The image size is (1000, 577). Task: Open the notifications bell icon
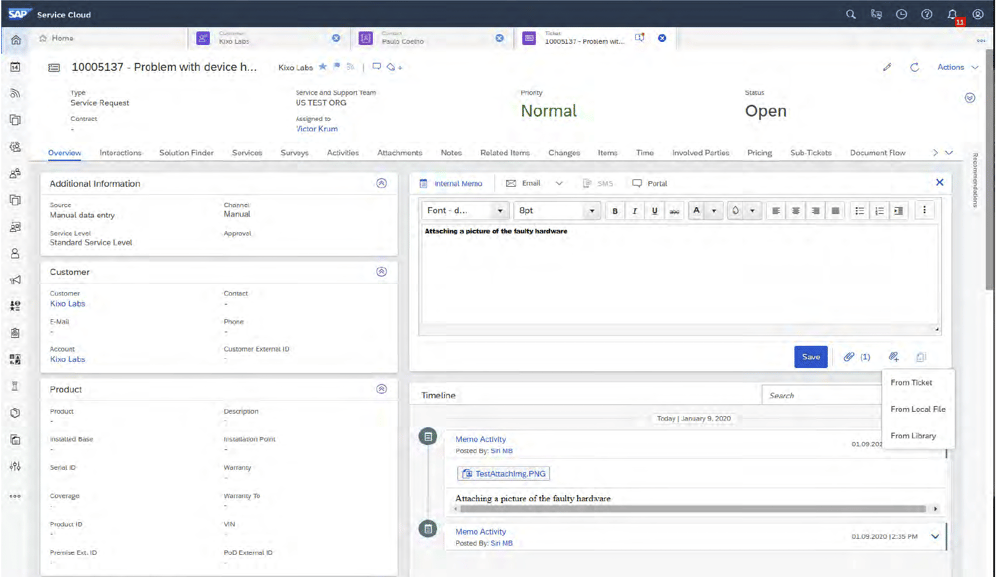coord(952,14)
